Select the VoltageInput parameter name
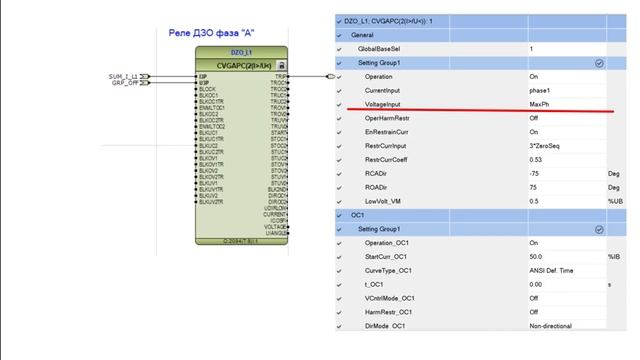Image resolution: width=640 pixels, height=360 pixels. click(x=382, y=104)
